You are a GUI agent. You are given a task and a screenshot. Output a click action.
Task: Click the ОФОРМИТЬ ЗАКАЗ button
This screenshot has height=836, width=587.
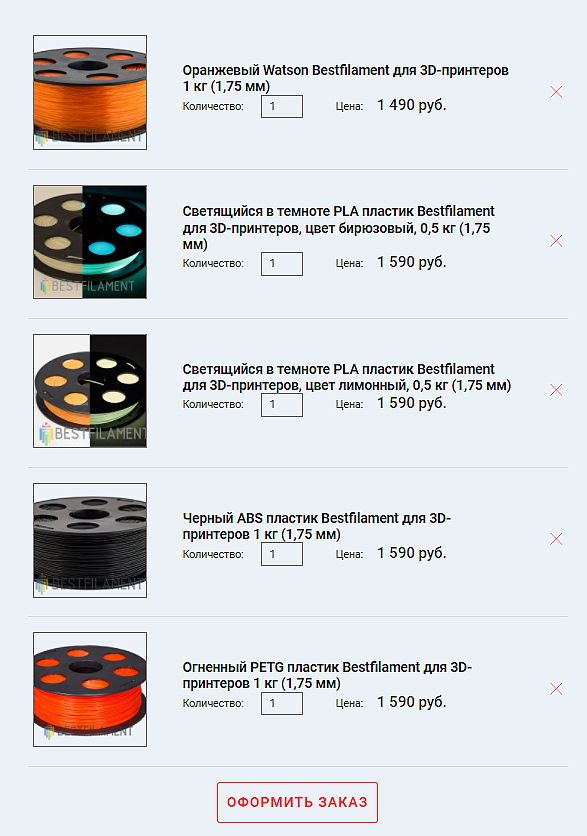(x=297, y=802)
